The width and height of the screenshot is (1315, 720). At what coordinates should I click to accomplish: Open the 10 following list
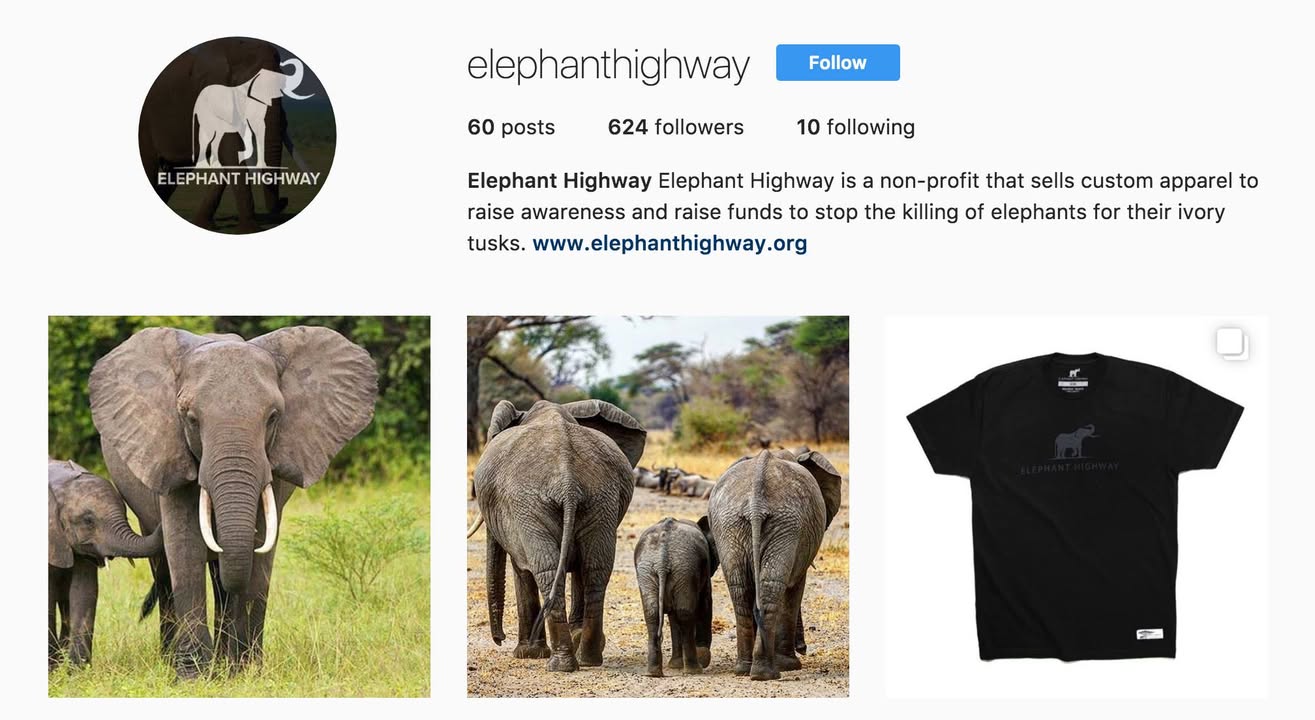click(x=855, y=127)
